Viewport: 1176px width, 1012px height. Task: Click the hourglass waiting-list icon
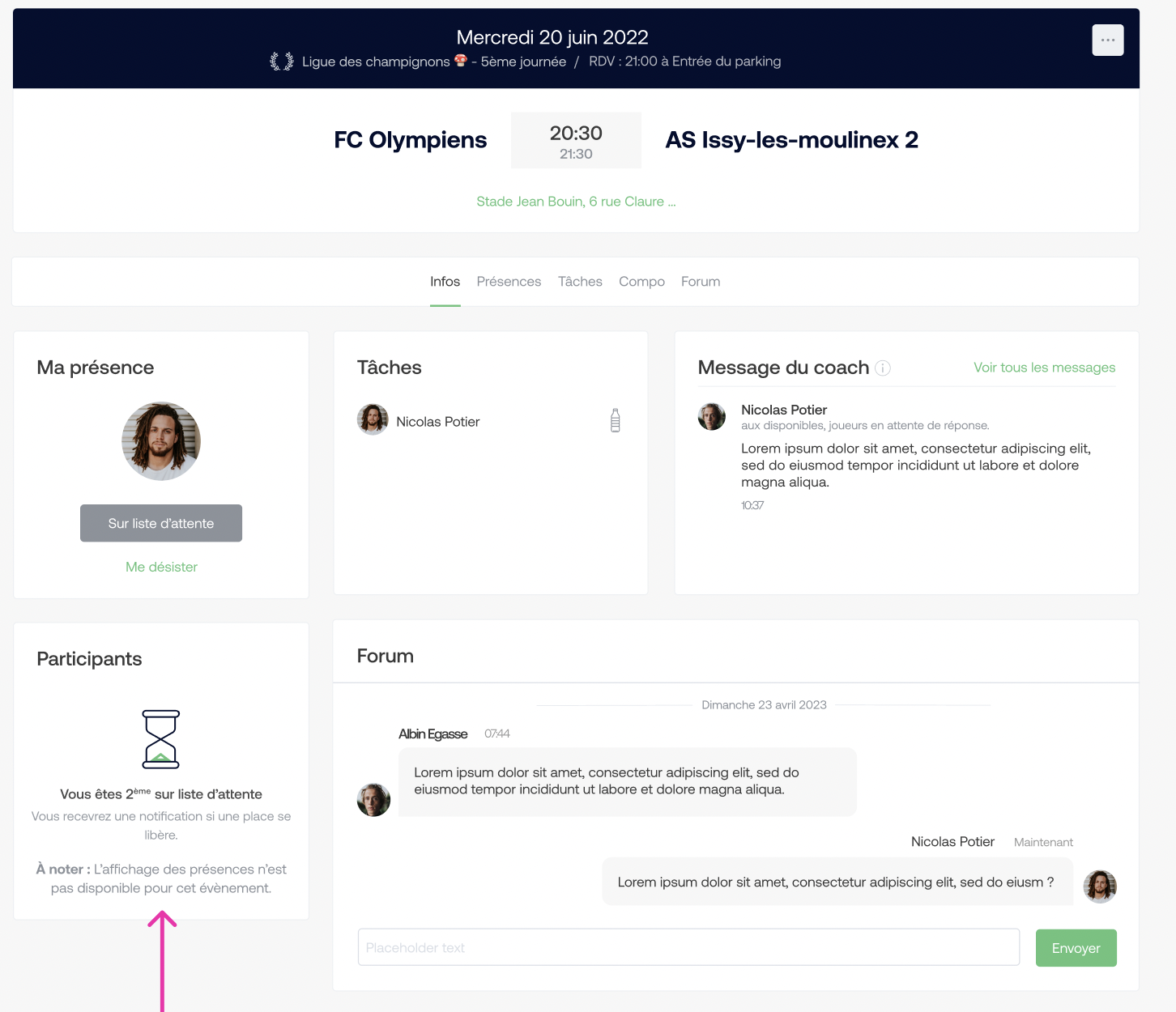click(161, 739)
